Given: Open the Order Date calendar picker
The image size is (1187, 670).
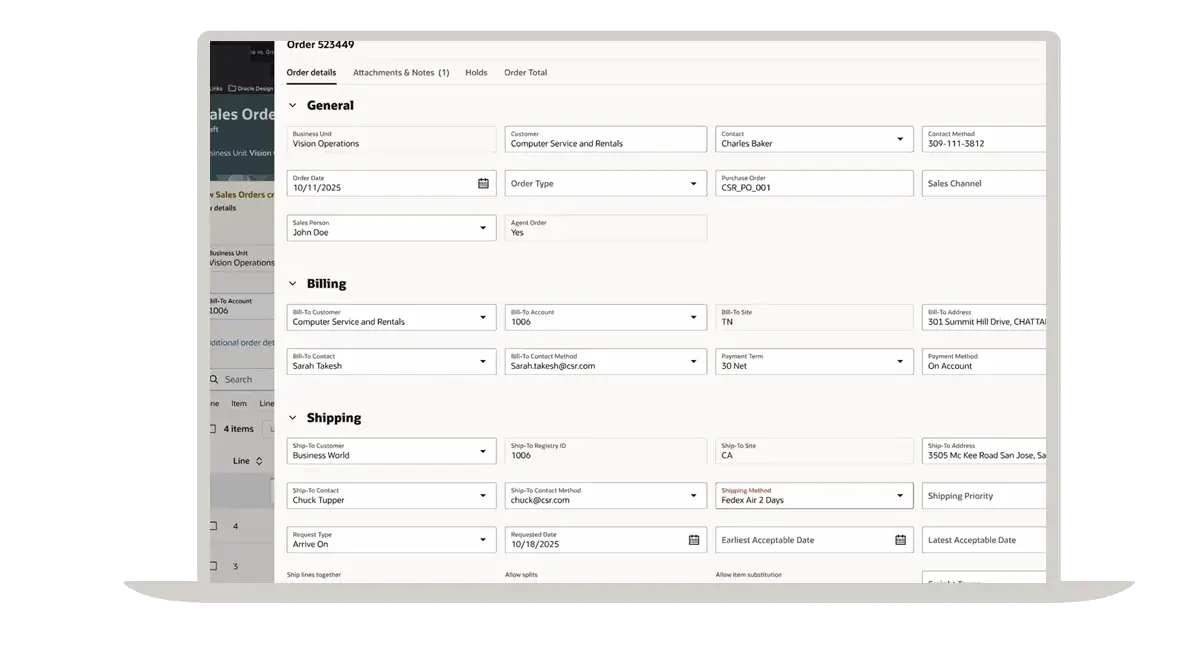Looking at the screenshot, I should coord(483,183).
